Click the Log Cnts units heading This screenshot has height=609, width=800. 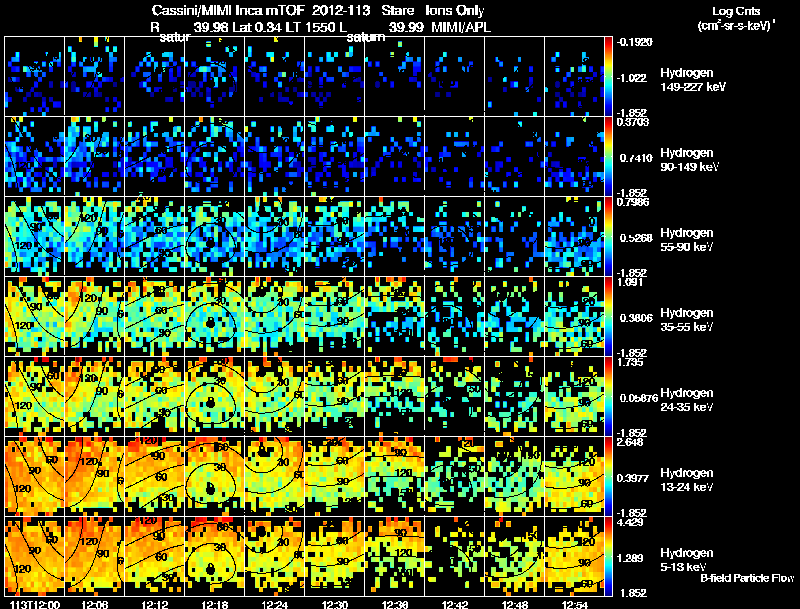(736, 11)
